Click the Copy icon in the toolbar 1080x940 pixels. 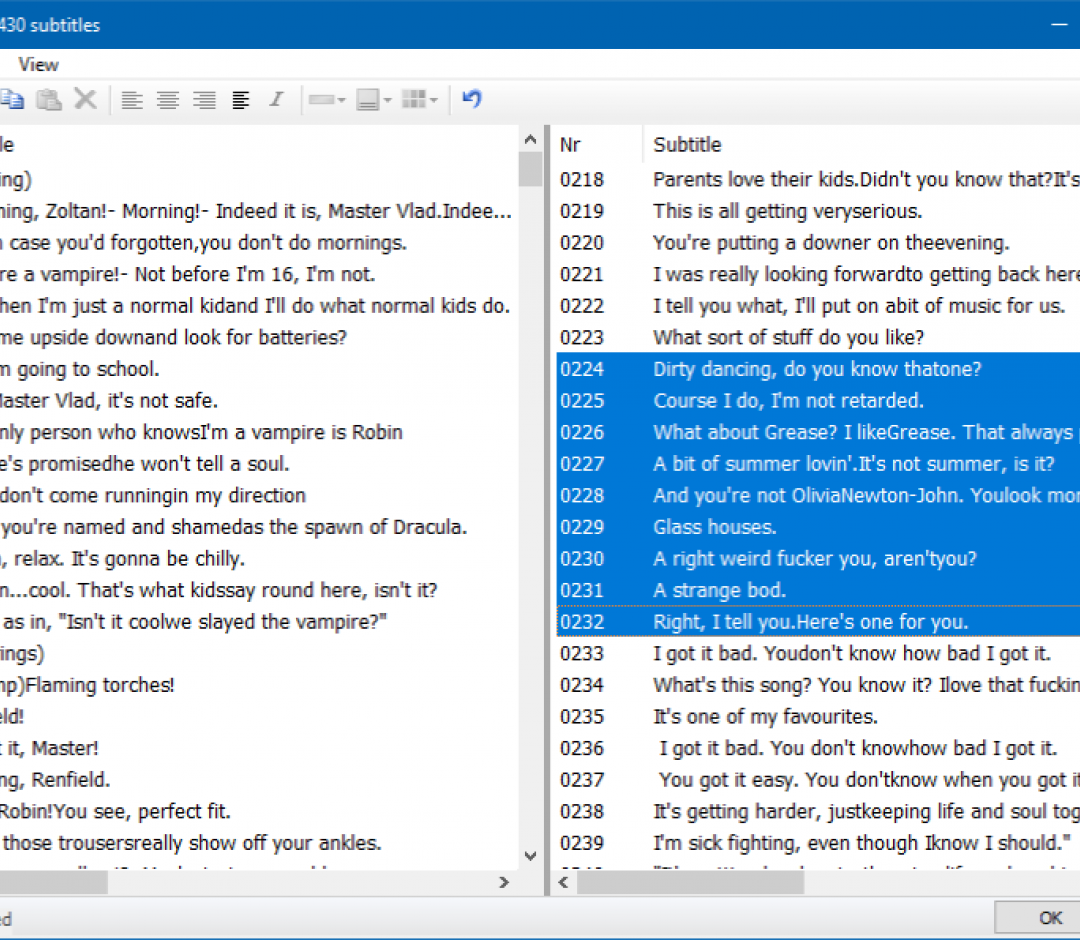coord(12,100)
